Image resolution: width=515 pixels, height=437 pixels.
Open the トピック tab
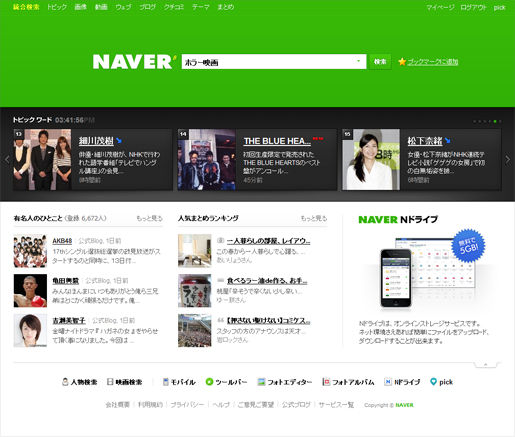pos(57,7)
